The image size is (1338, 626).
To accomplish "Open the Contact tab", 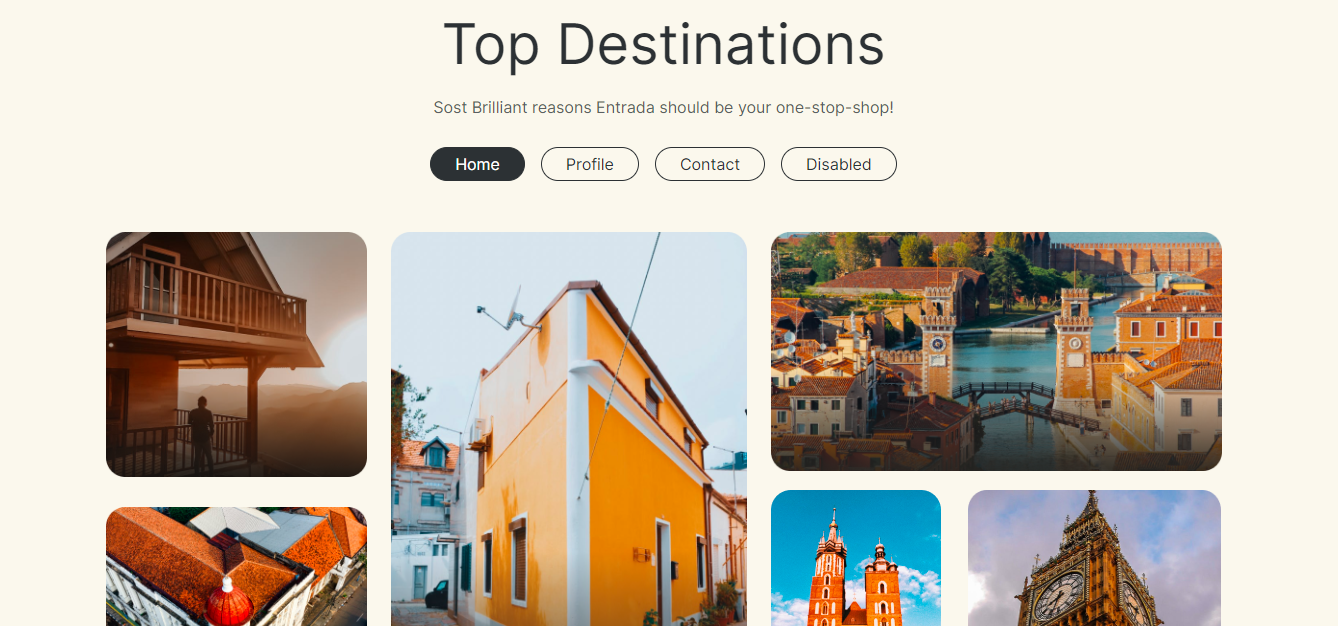I will [x=710, y=164].
